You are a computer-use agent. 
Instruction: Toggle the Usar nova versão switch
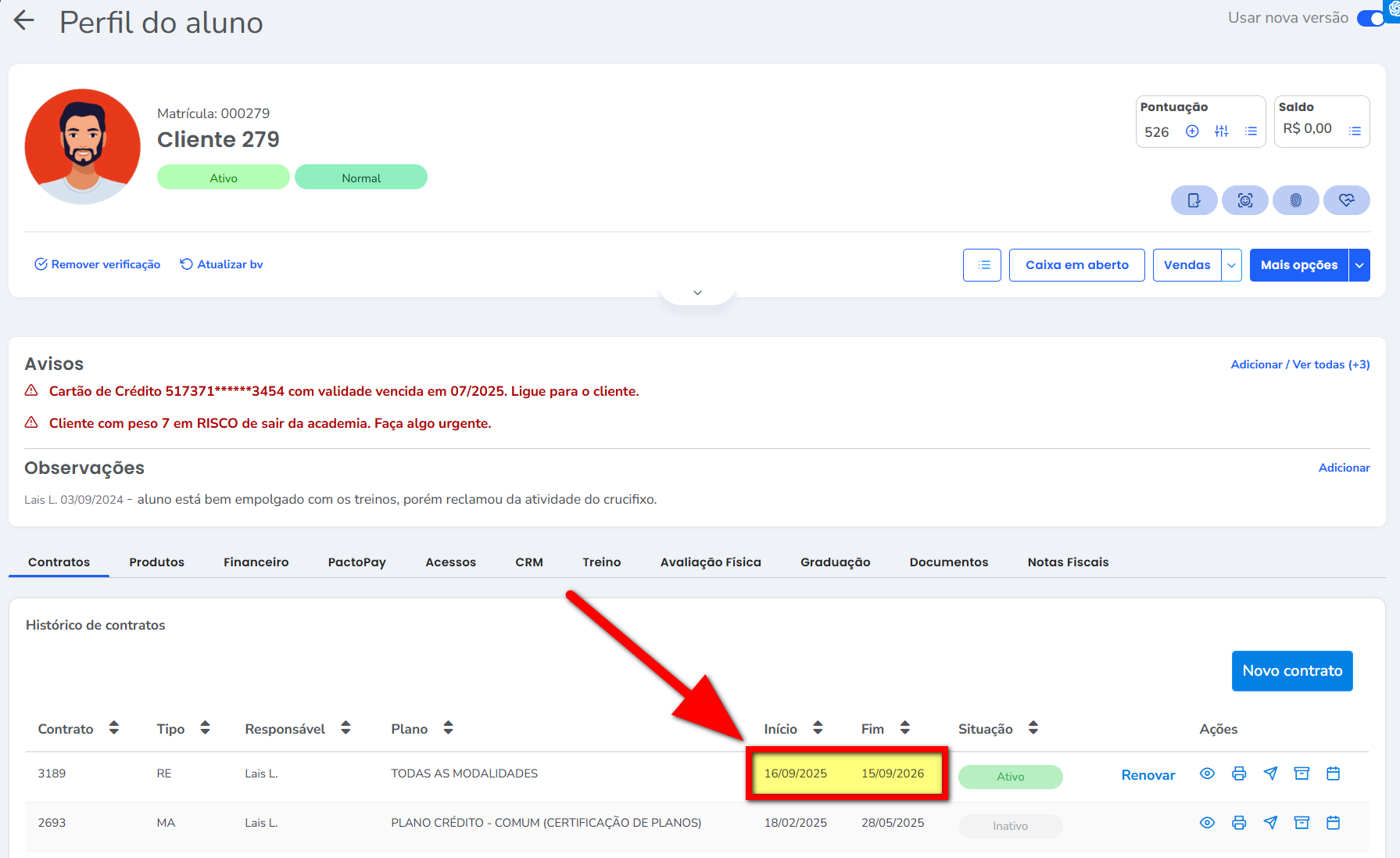(1372, 18)
